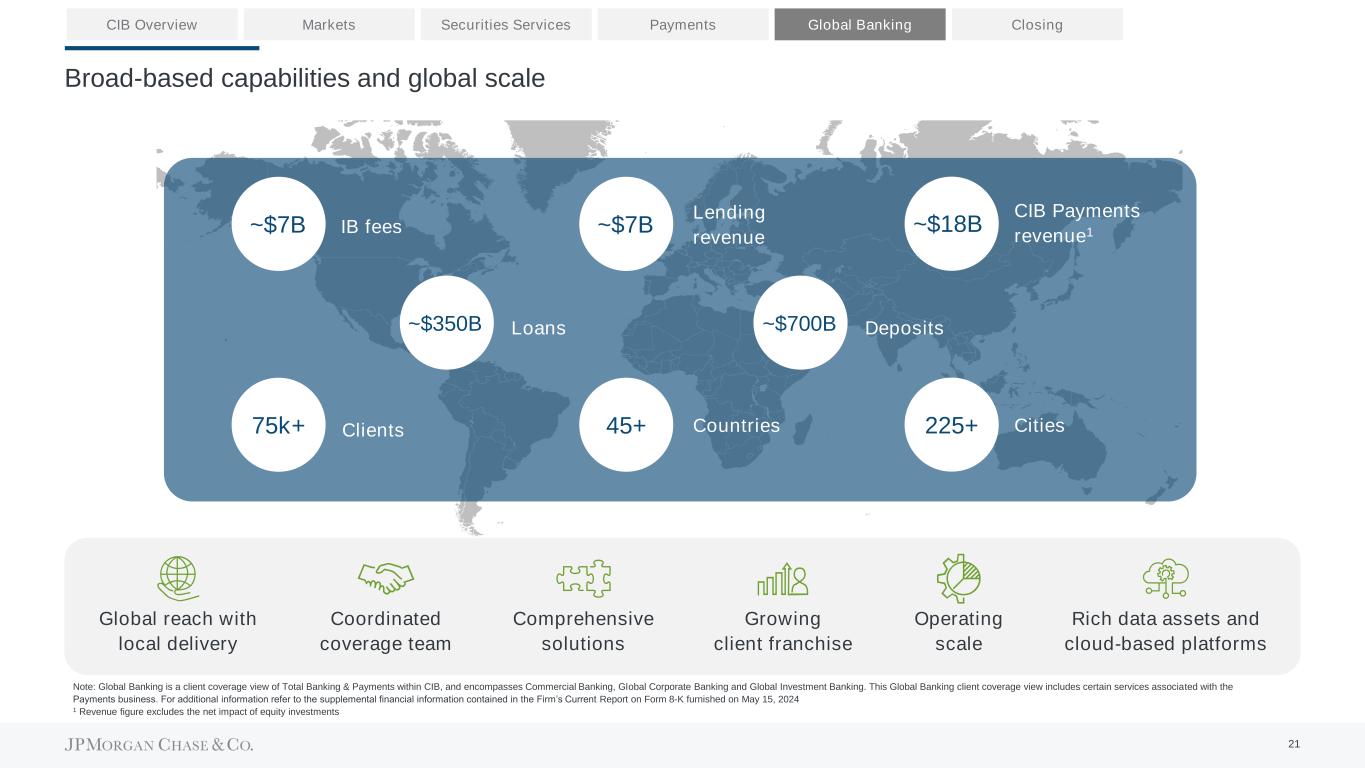Select the Global Banking tab
Viewport: 1365px width, 768px height.
pyautogui.click(x=860, y=24)
